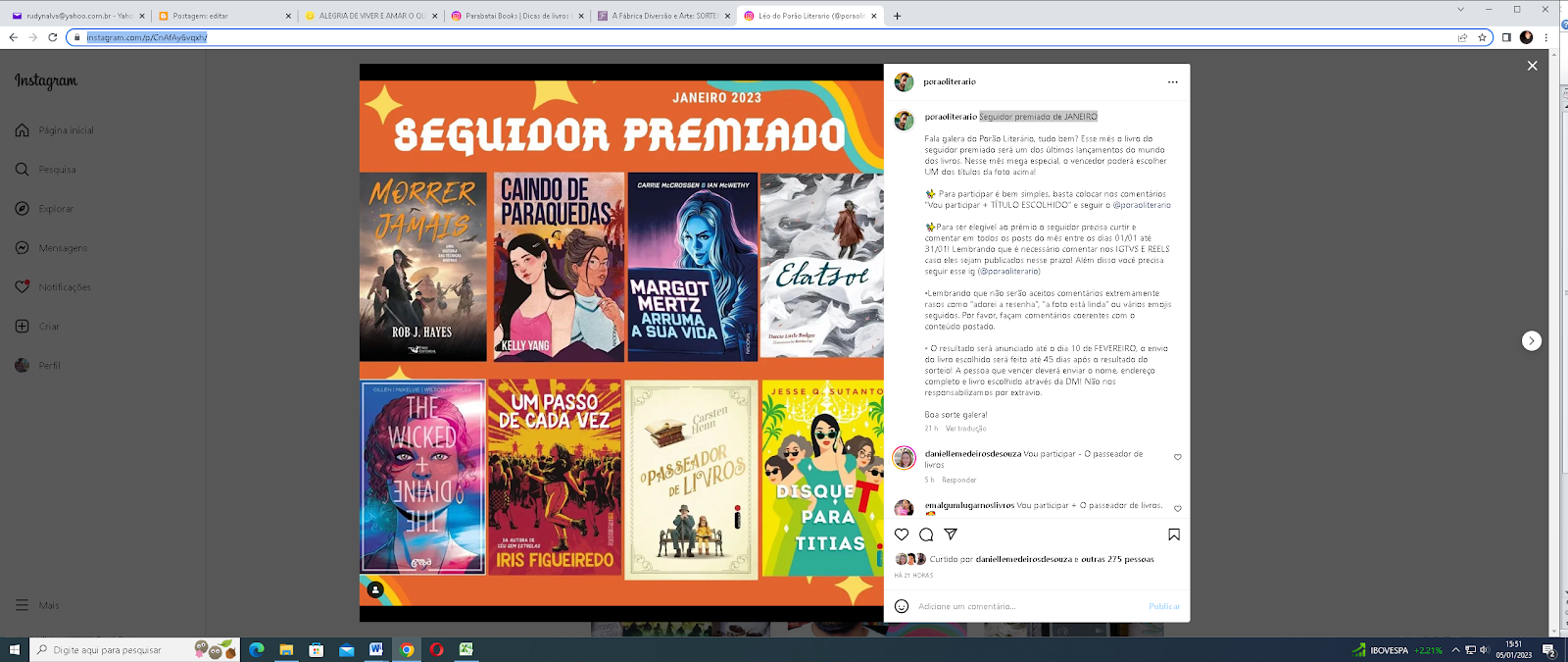Click Criar to create a new post
Viewport: 1568px width, 662px height.
tap(37, 327)
